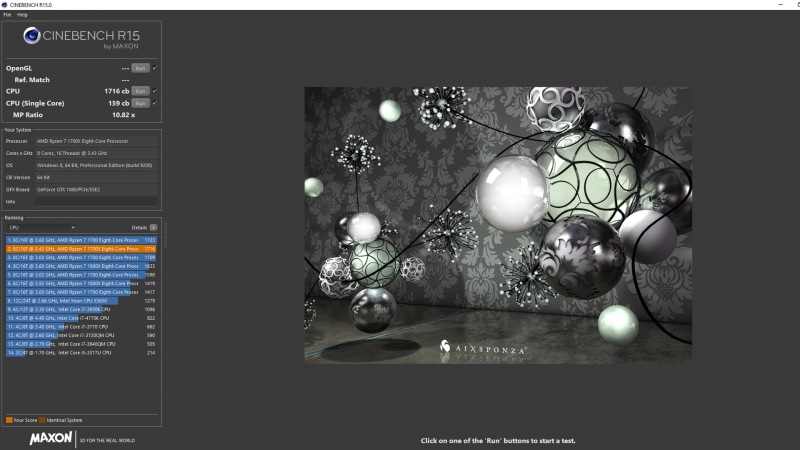Screen dimensions: 800x450
Task: Open the Help menu
Action: coord(22,14)
